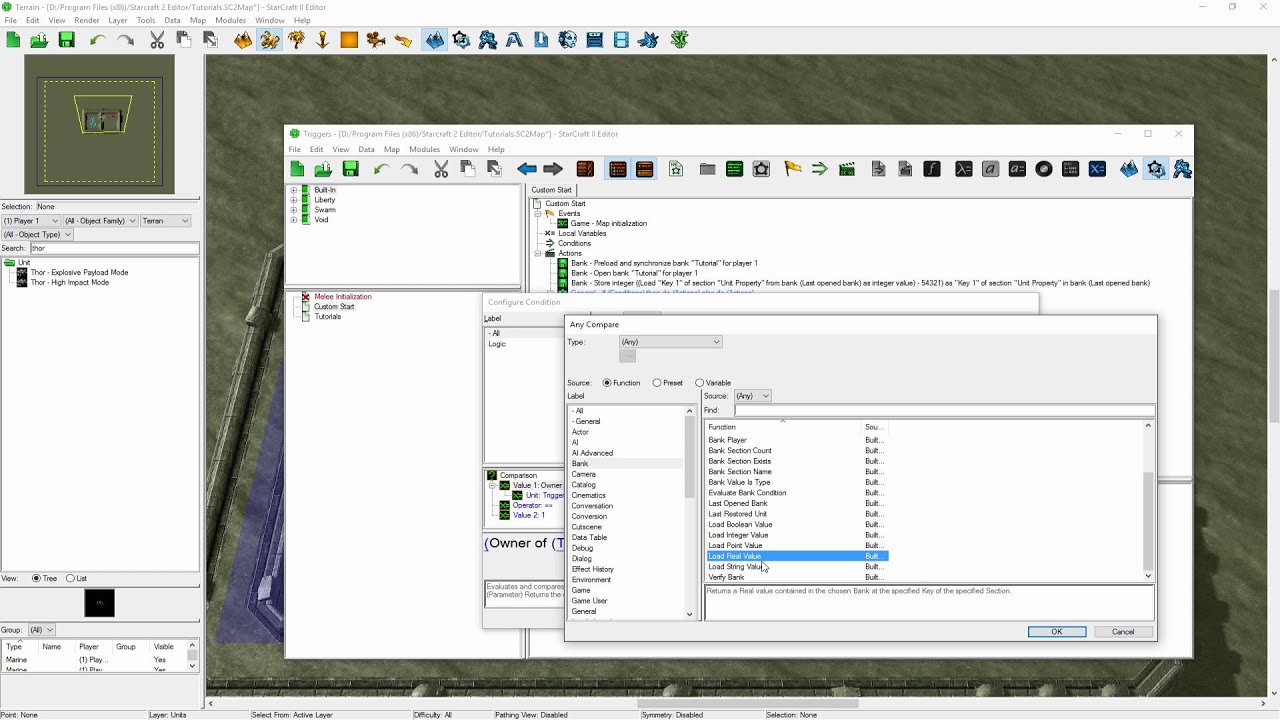Open the Text module 'A' icon
Viewport: 1280px width, 720px height.
pos(514,40)
